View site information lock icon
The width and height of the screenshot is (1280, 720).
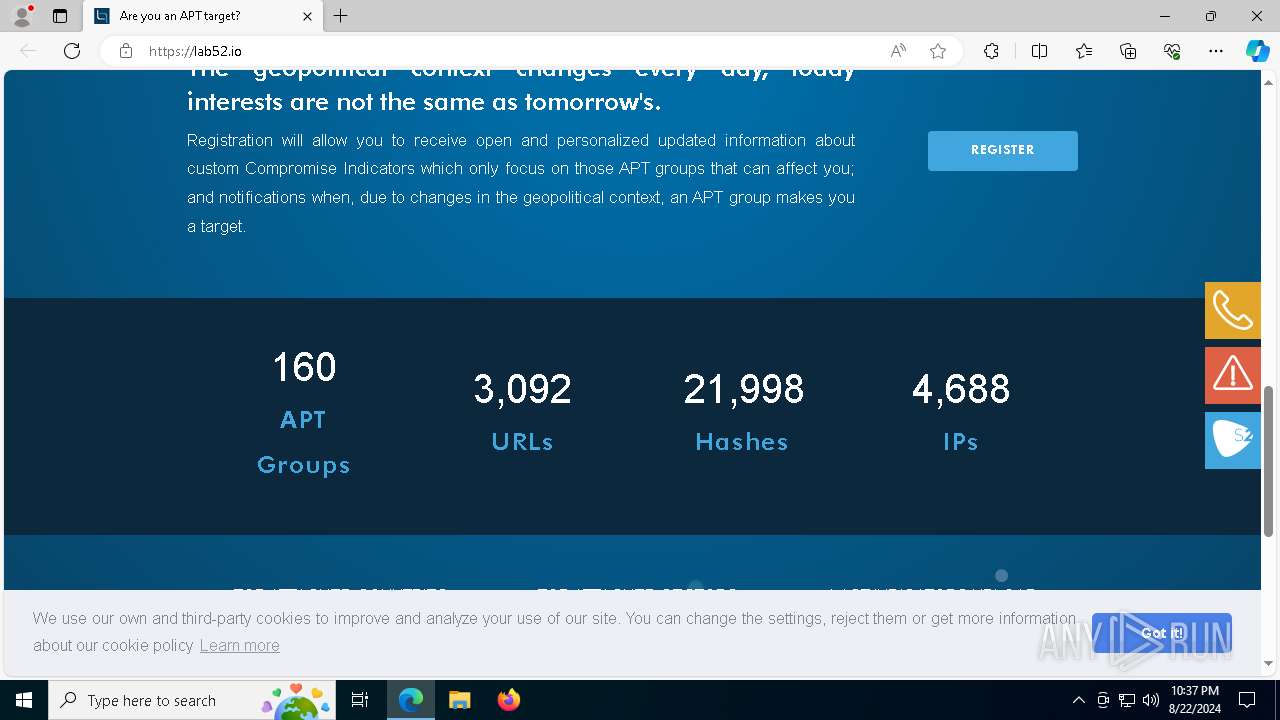(126, 51)
